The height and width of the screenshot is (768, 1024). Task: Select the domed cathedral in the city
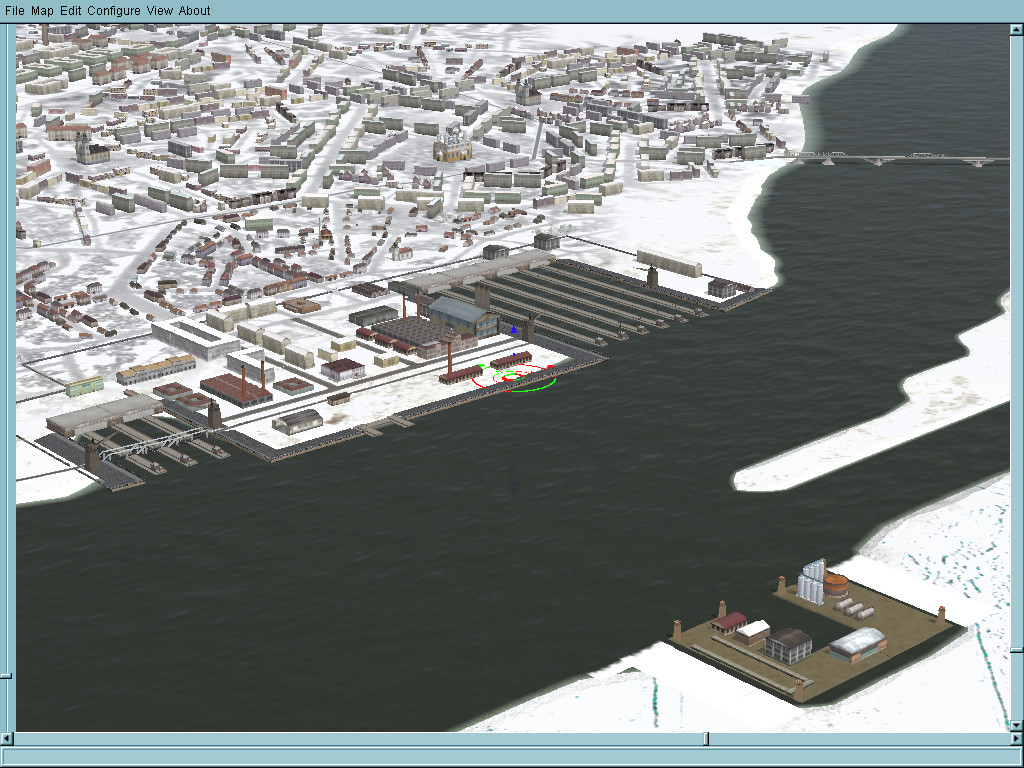pos(452,147)
